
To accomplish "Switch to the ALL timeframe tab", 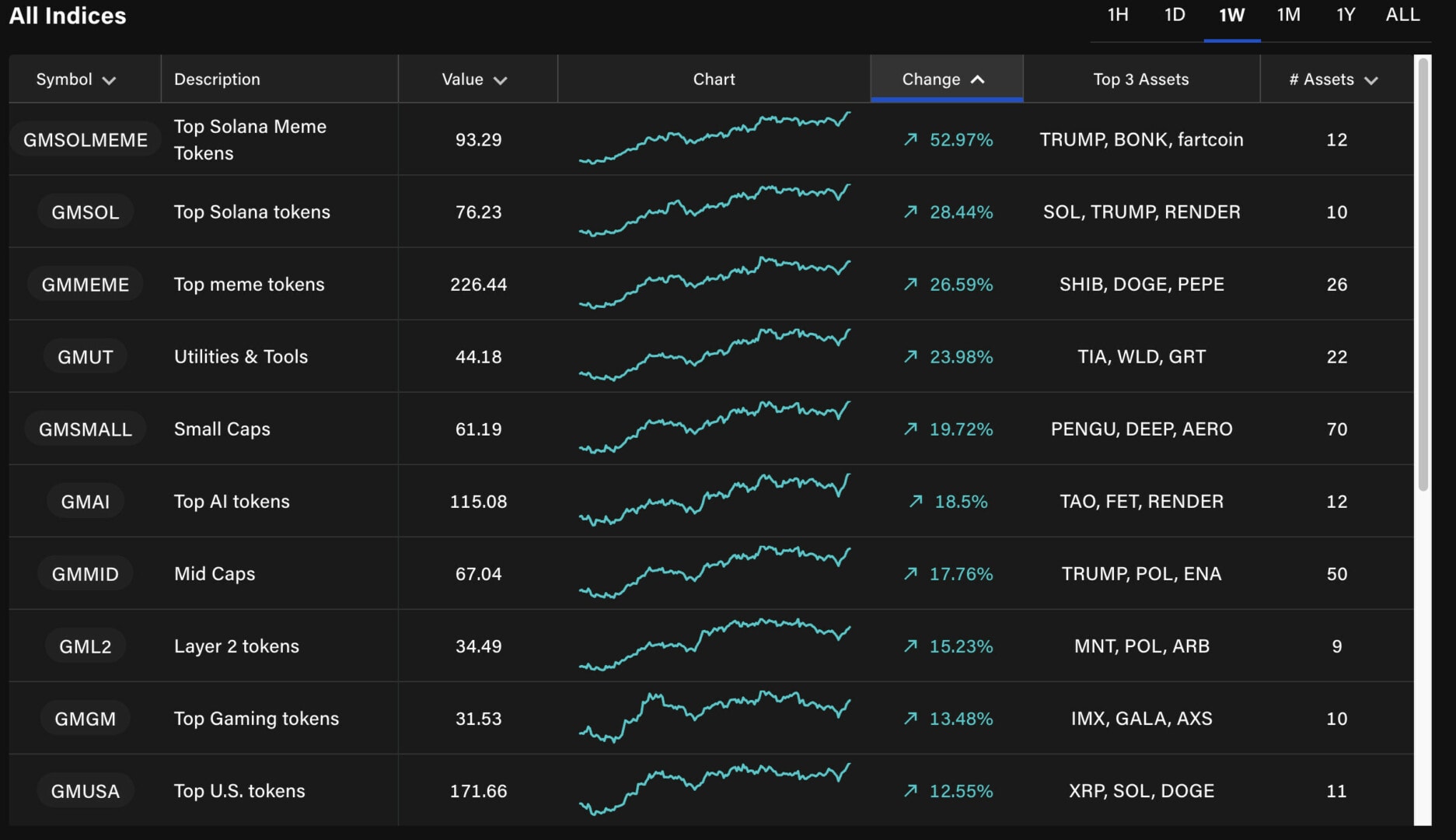I will click(1402, 16).
